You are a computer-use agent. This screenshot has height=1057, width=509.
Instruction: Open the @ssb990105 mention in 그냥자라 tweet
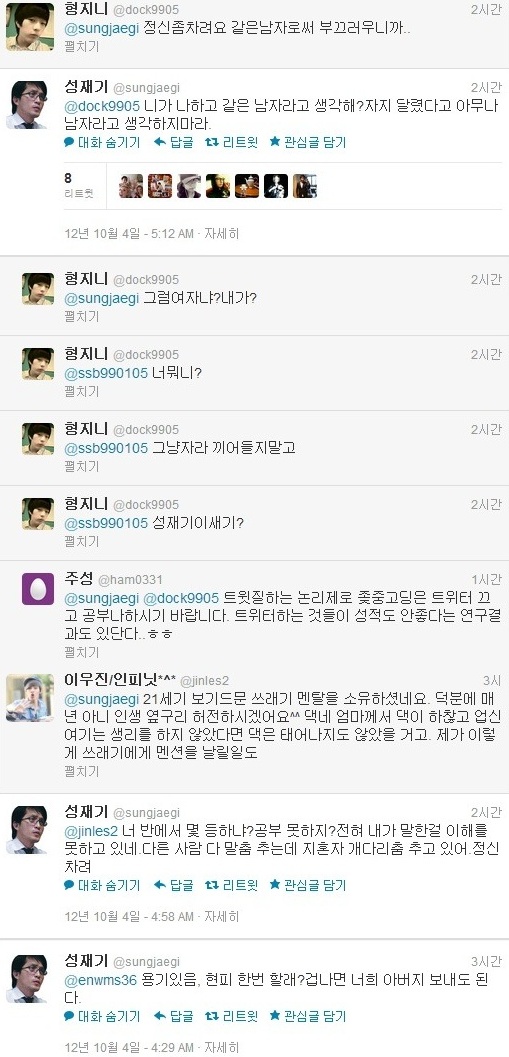pyautogui.click(x=105, y=448)
